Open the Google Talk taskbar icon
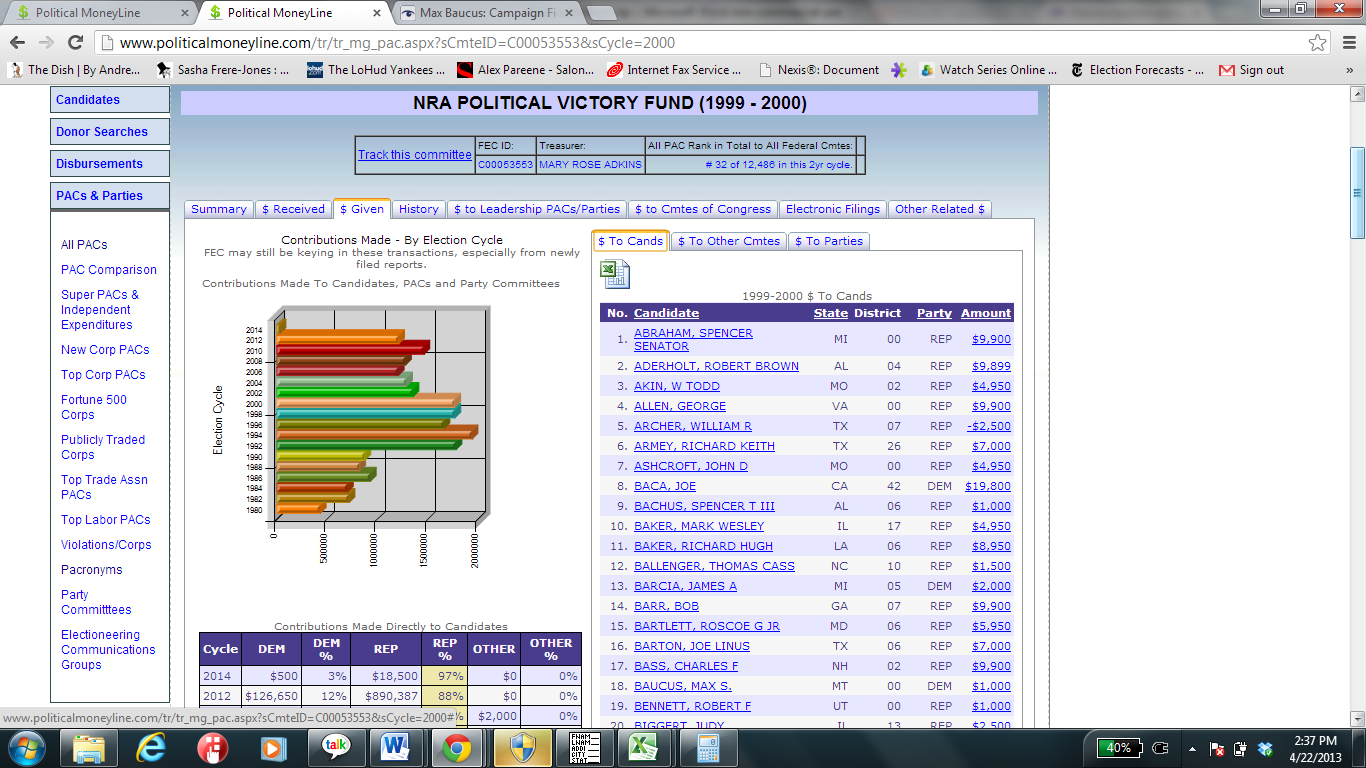The height and width of the screenshot is (768, 1366). [x=335, y=748]
